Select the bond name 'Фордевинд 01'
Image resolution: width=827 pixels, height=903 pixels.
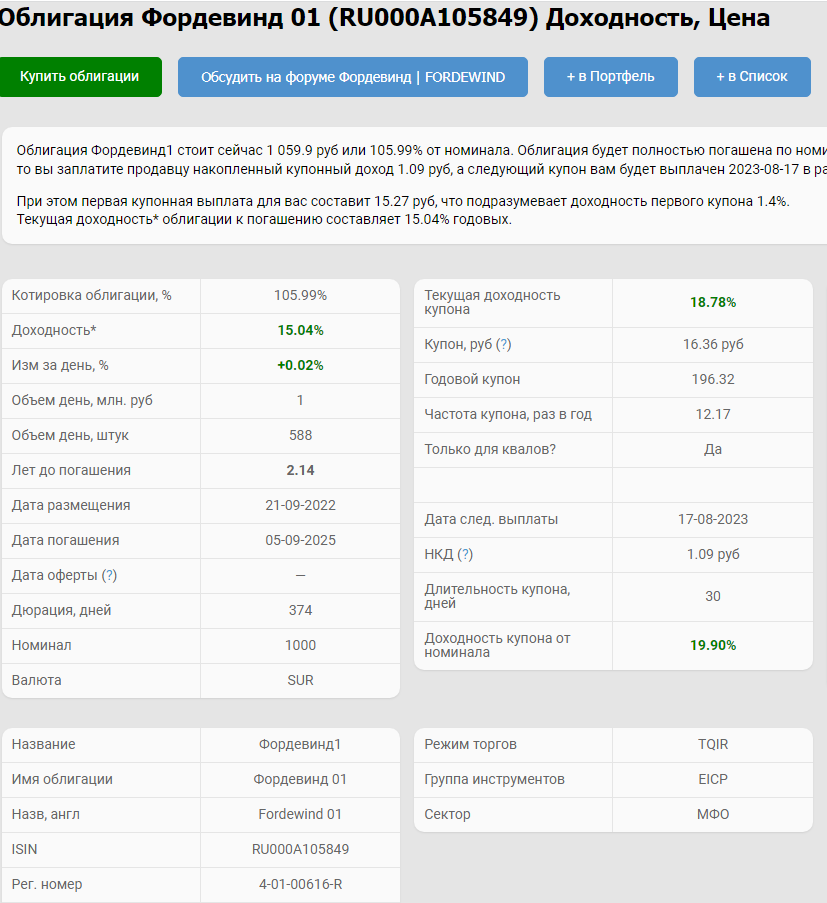pos(300,780)
